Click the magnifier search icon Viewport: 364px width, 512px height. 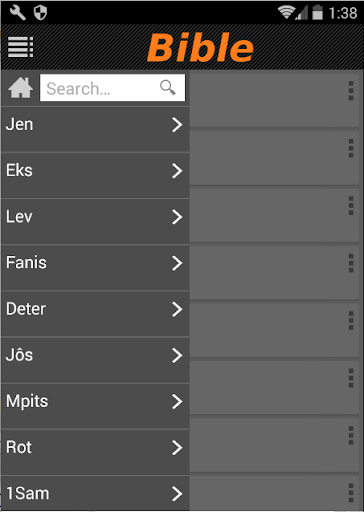pos(167,88)
